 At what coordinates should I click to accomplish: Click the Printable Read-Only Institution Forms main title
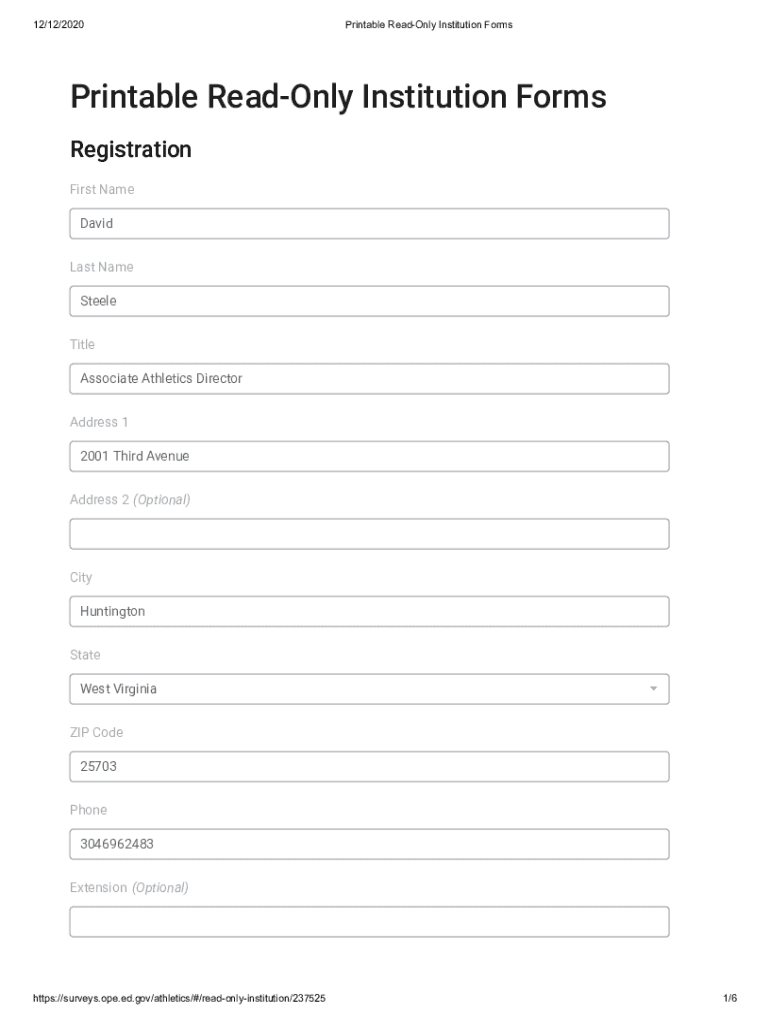click(x=338, y=97)
